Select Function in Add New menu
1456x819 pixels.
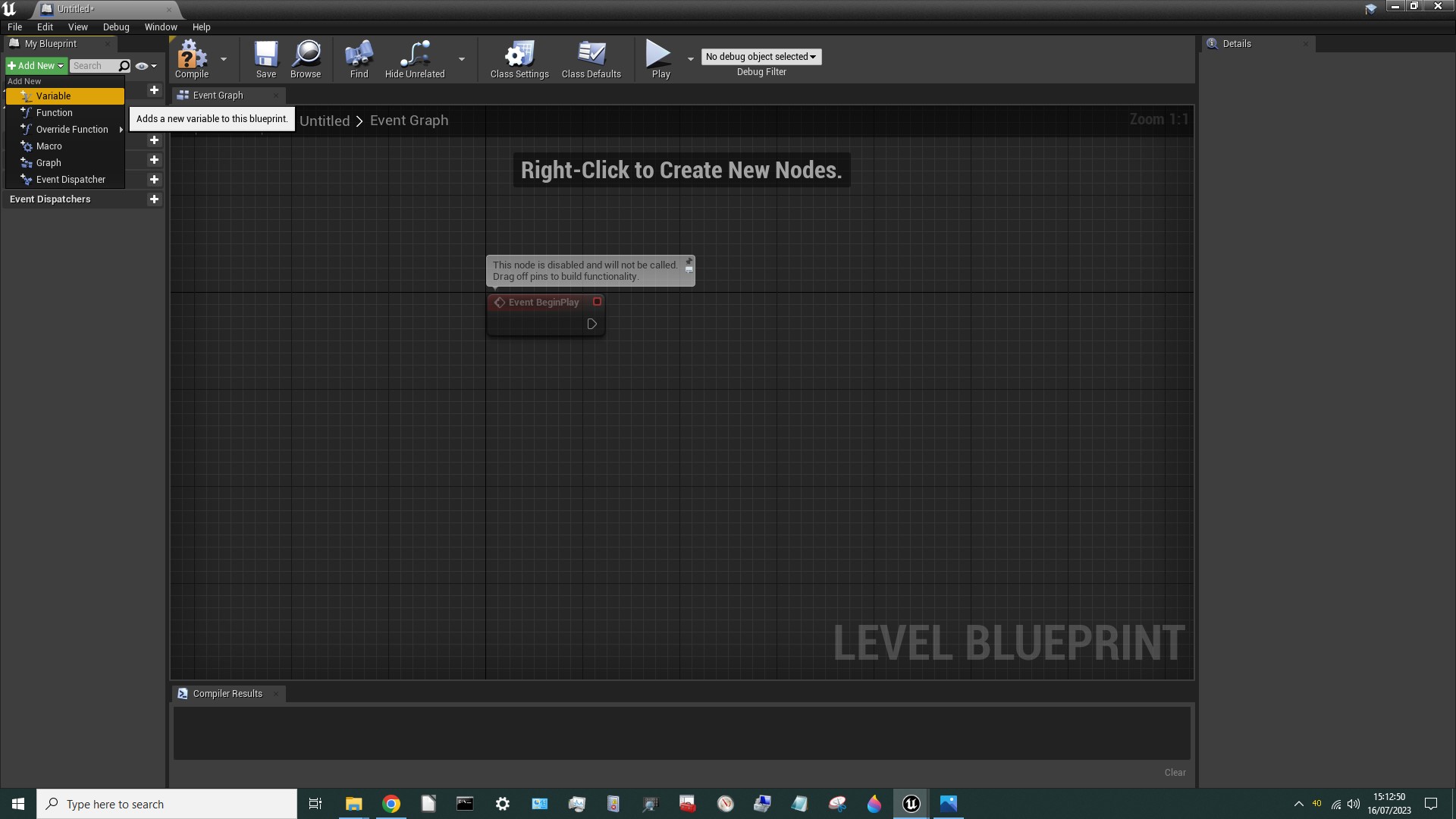click(65, 113)
